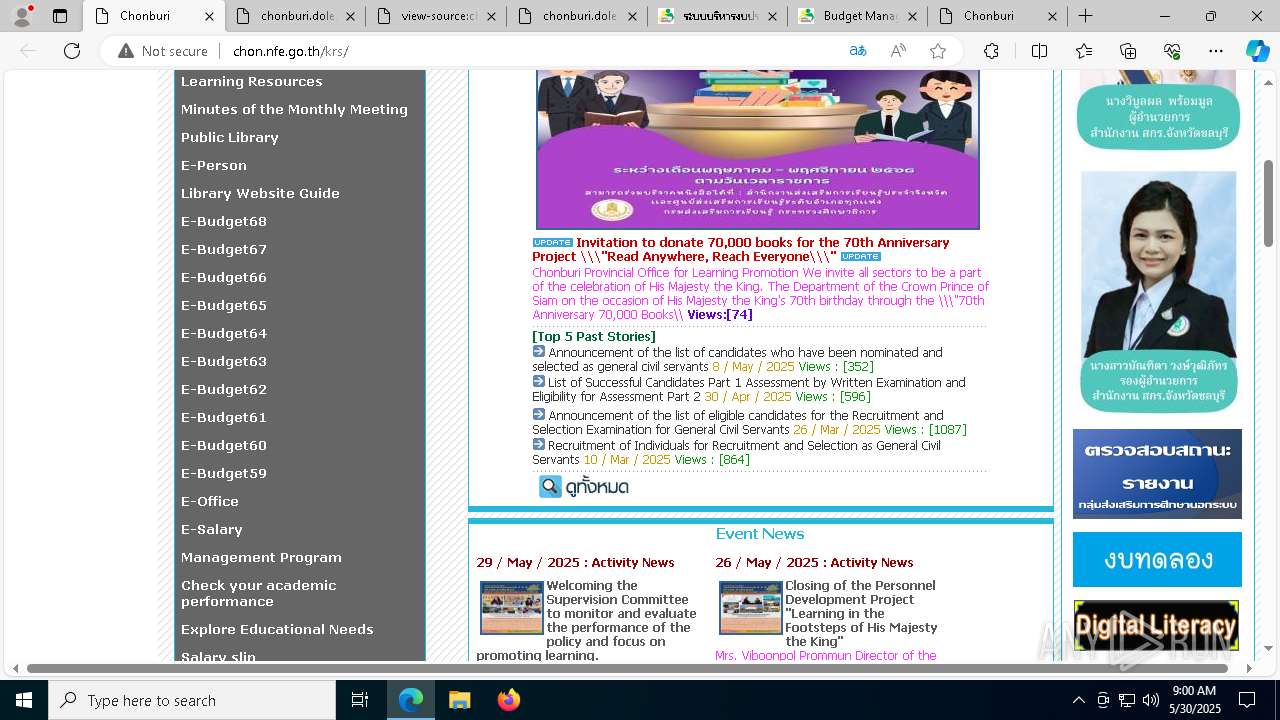Viewport: 1280px width, 720px height.
Task: Open the Extensions puzzle icon
Action: point(991,51)
